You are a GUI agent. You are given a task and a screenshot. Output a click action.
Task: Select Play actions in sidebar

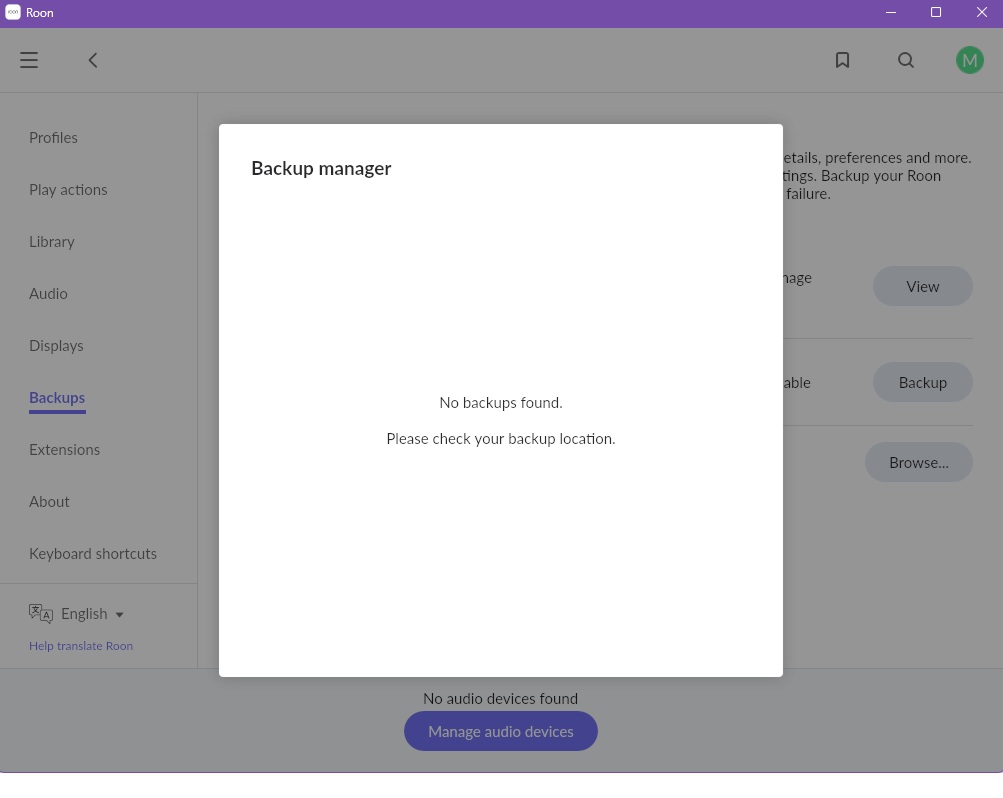pyautogui.click(x=68, y=190)
